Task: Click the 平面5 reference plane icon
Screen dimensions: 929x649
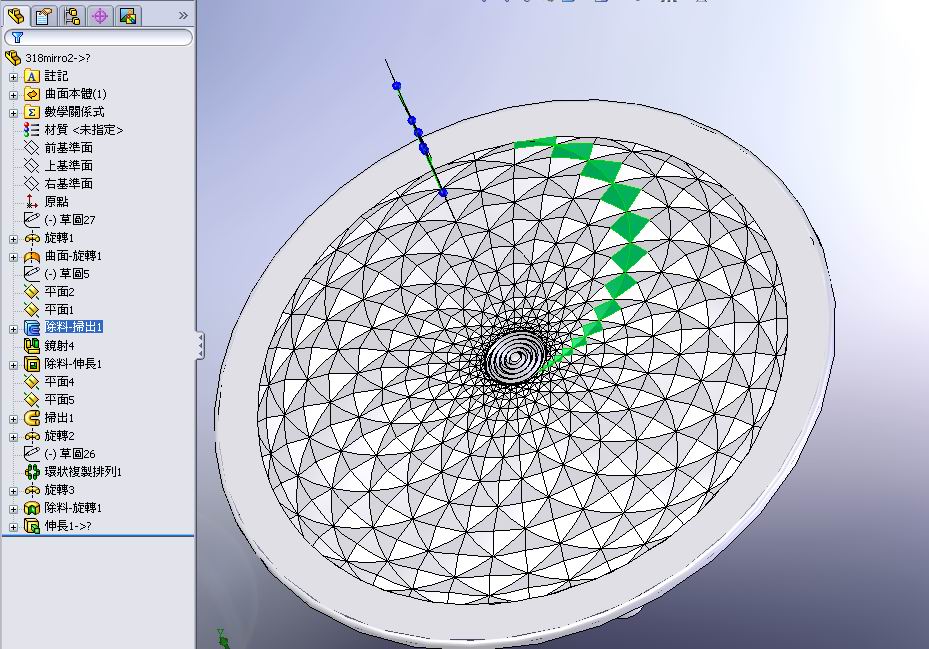Action: [31, 399]
